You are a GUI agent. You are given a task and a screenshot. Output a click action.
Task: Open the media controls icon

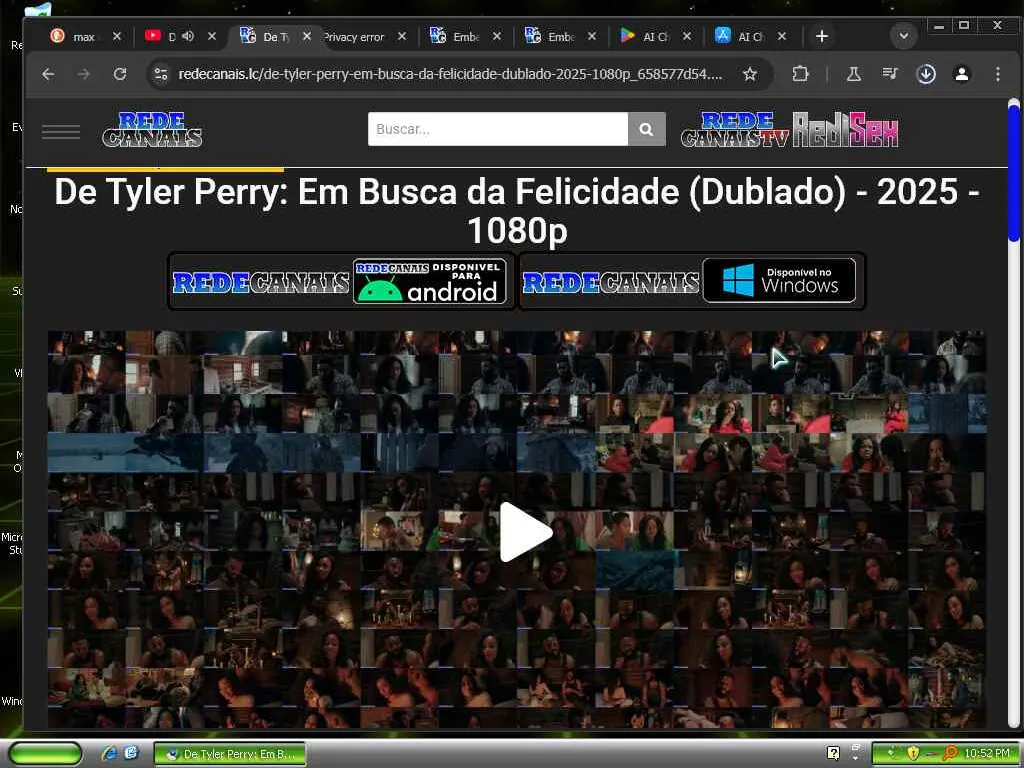[889, 74]
